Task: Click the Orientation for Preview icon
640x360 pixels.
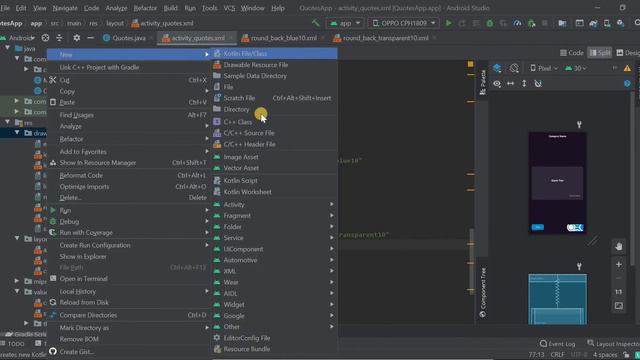Action: click(x=514, y=68)
